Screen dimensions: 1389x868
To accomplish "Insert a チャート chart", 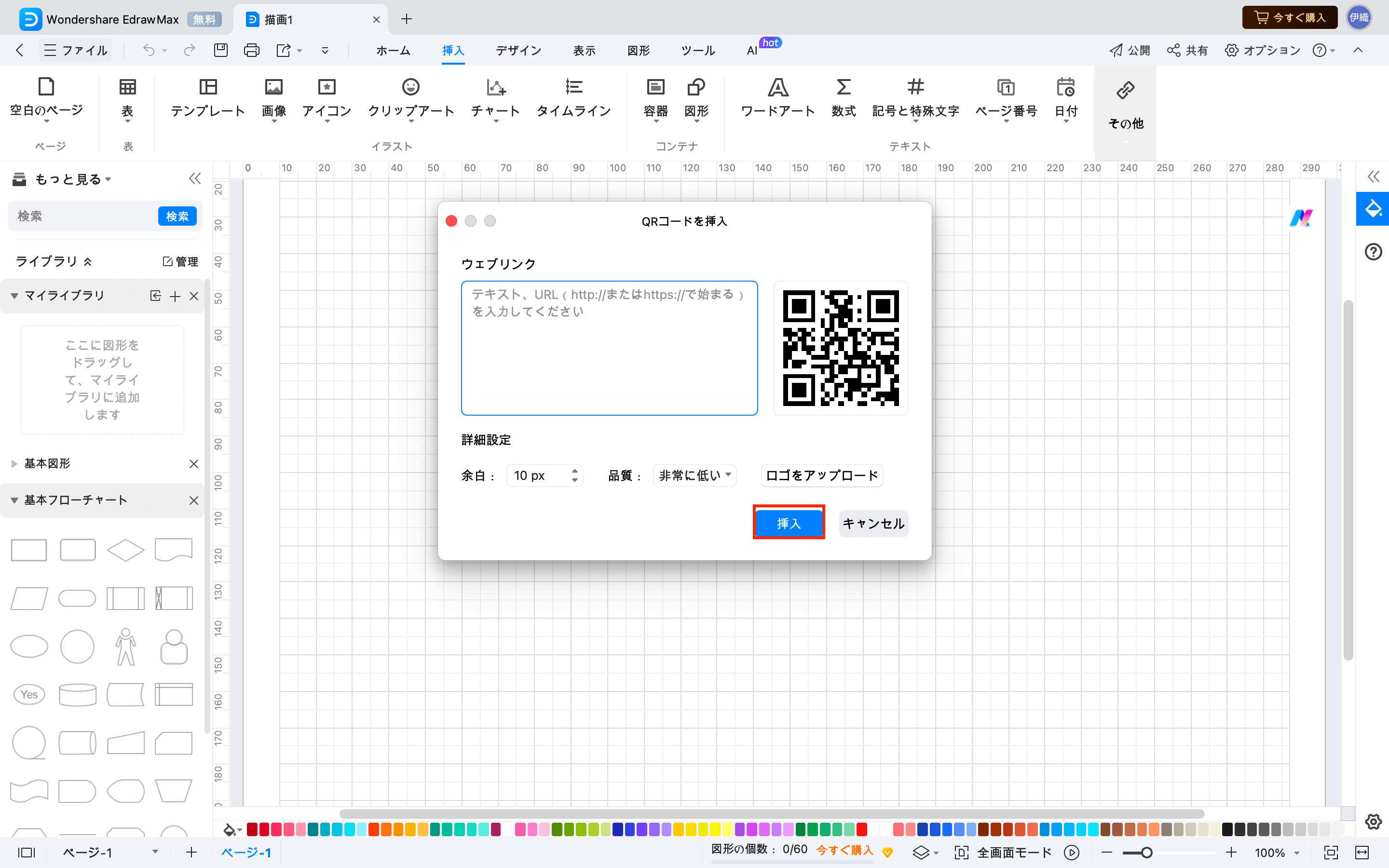I will [x=495, y=99].
